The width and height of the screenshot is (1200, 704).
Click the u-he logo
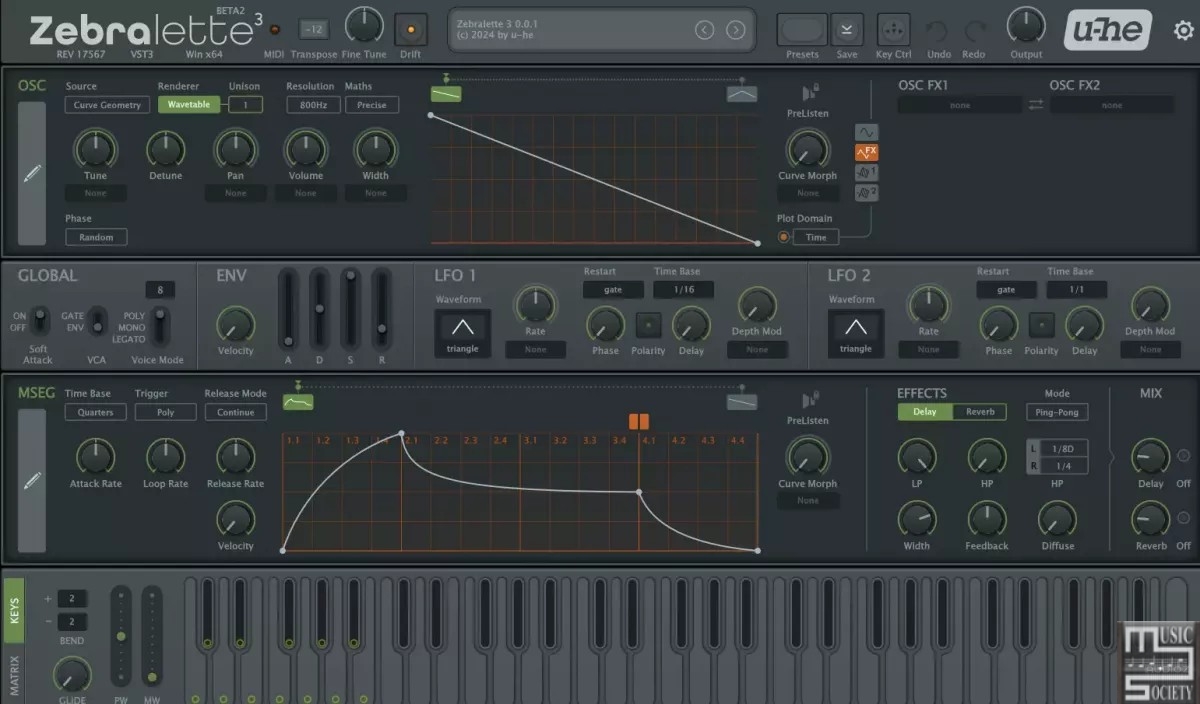click(1109, 30)
